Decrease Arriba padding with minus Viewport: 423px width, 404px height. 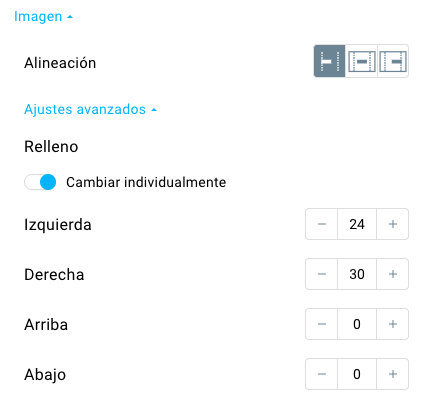click(322, 324)
